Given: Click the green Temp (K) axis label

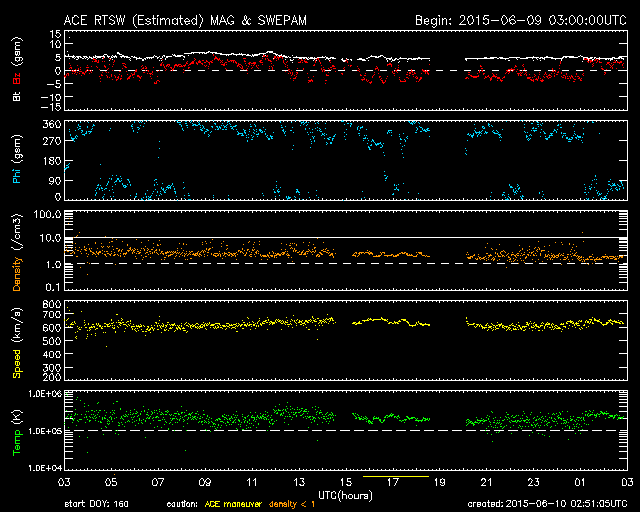Looking at the screenshot, I should pyautogui.click(x=17, y=432).
